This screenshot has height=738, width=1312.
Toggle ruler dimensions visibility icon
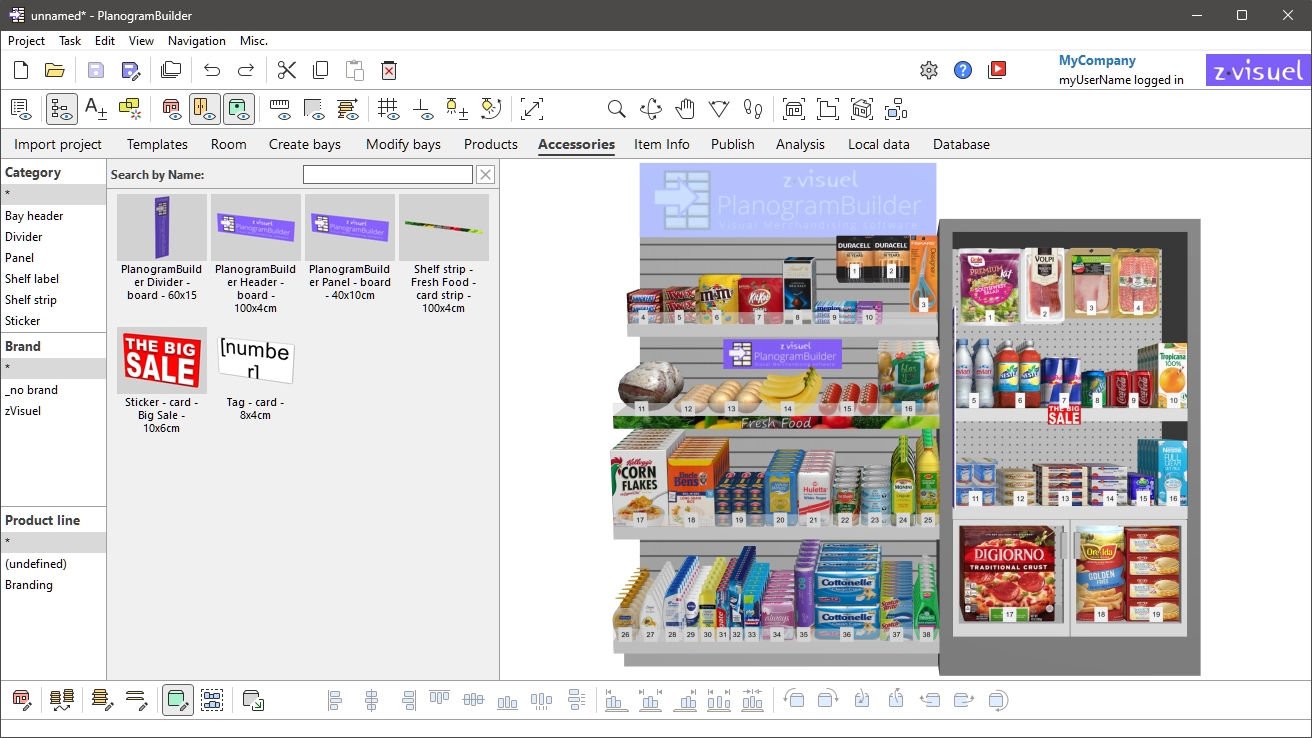[280, 108]
